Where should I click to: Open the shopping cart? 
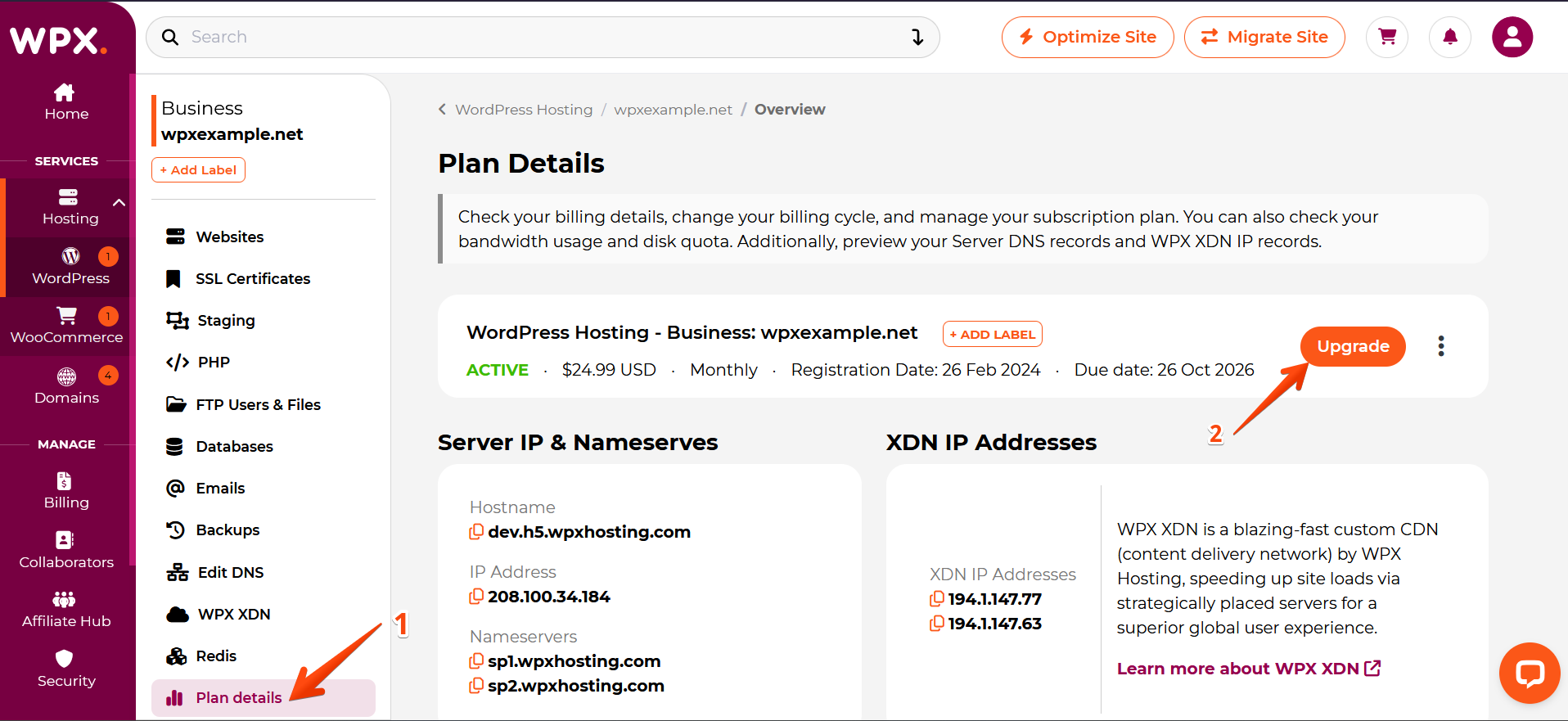point(1387,37)
